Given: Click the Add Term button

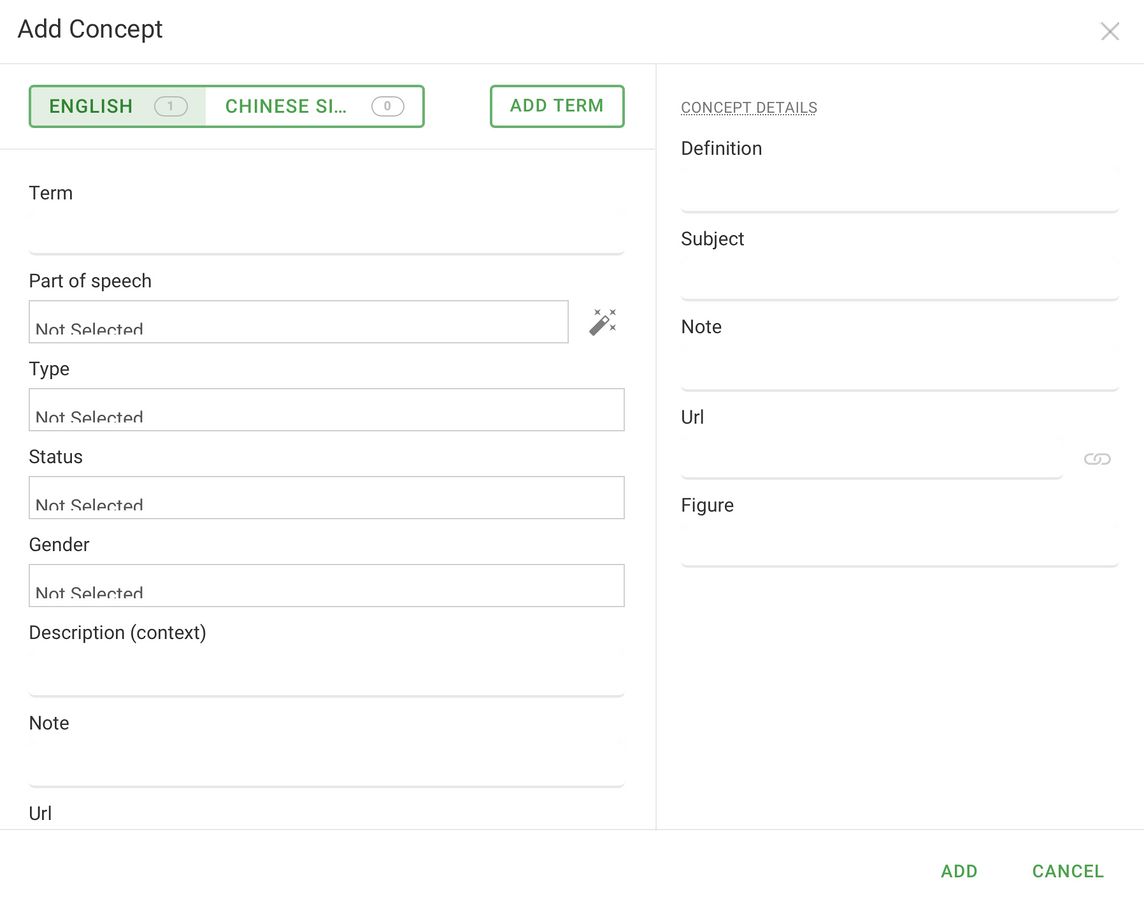Looking at the screenshot, I should click(557, 106).
